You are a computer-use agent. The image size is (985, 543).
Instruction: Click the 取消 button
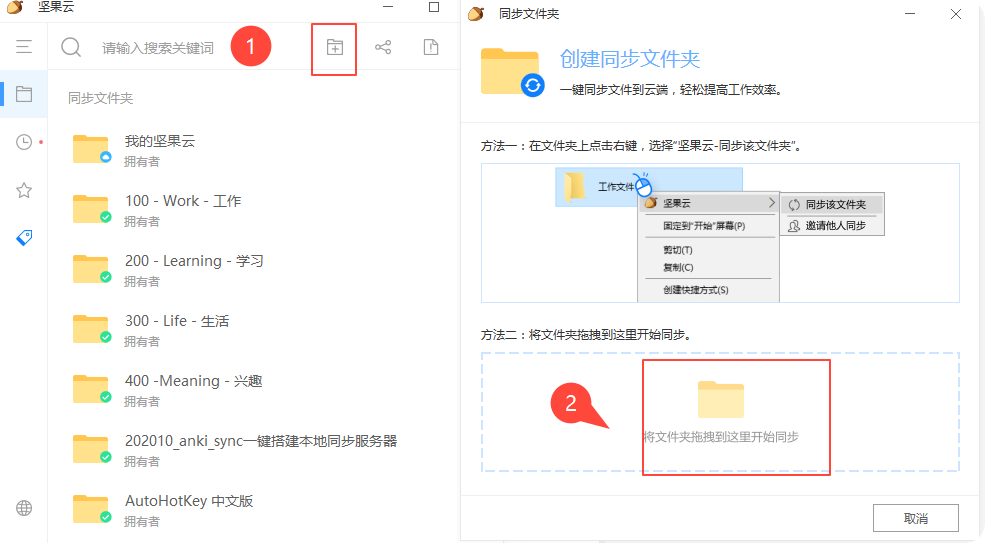pyautogui.click(x=915, y=518)
